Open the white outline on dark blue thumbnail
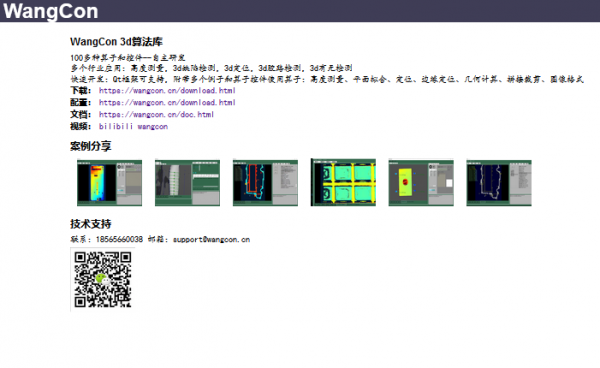600x368 pixels. 499,183
